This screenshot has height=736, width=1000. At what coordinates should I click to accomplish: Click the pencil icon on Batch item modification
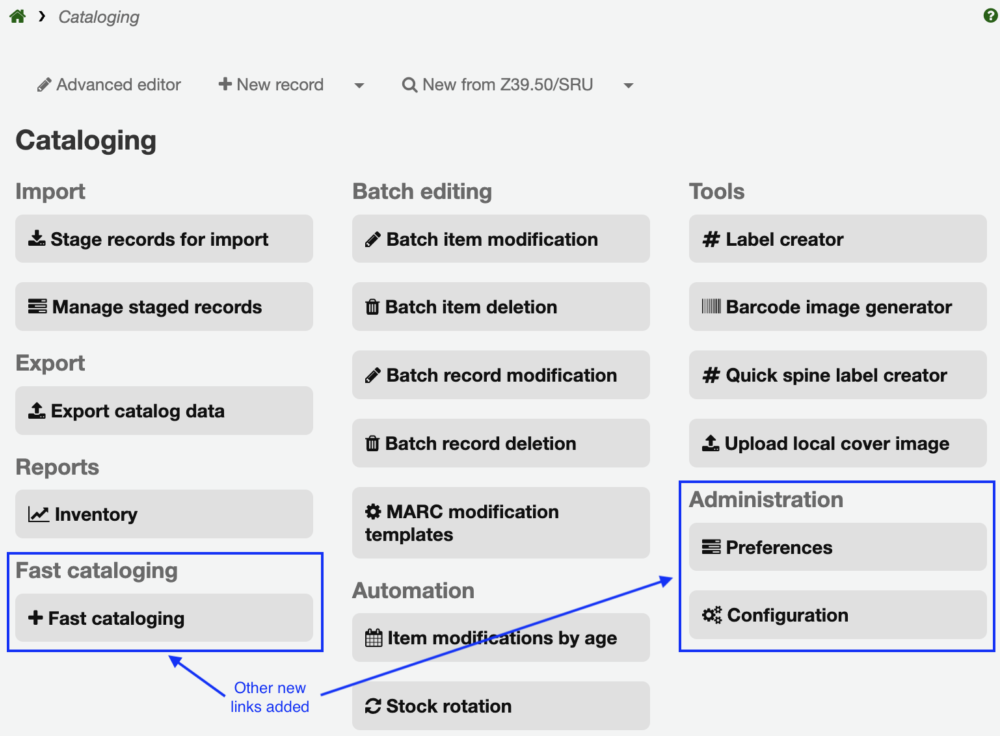pyautogui.click(x=372, y=238)
